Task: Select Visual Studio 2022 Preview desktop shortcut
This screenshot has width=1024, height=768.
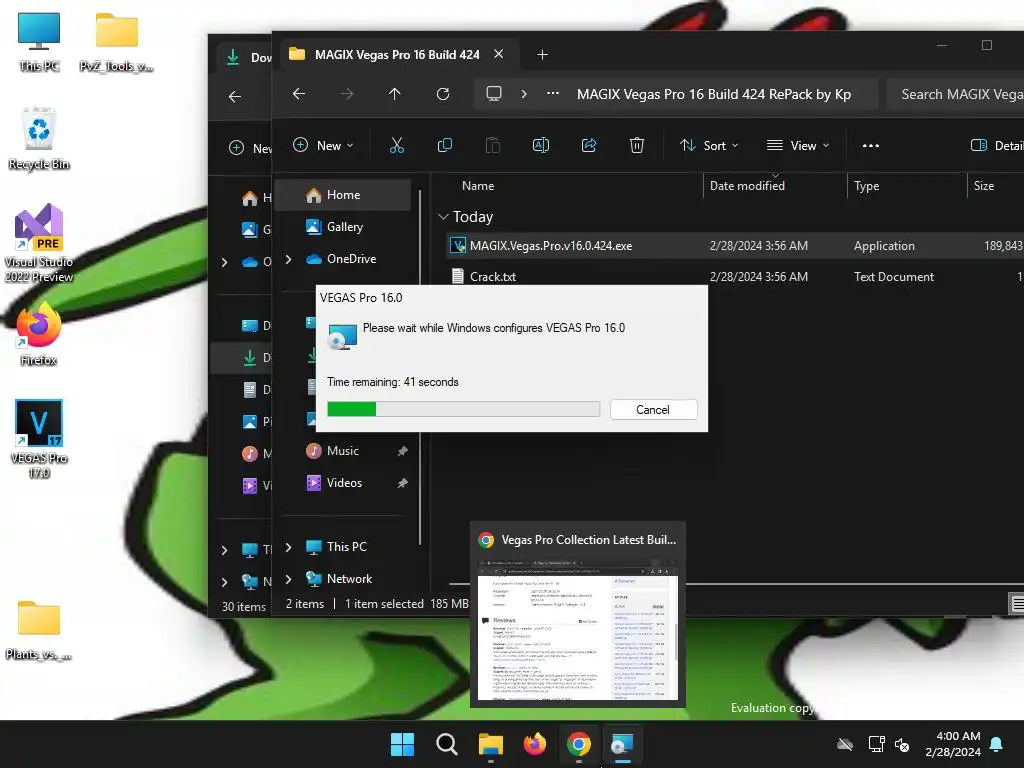Action: click(x=39, y=244)
